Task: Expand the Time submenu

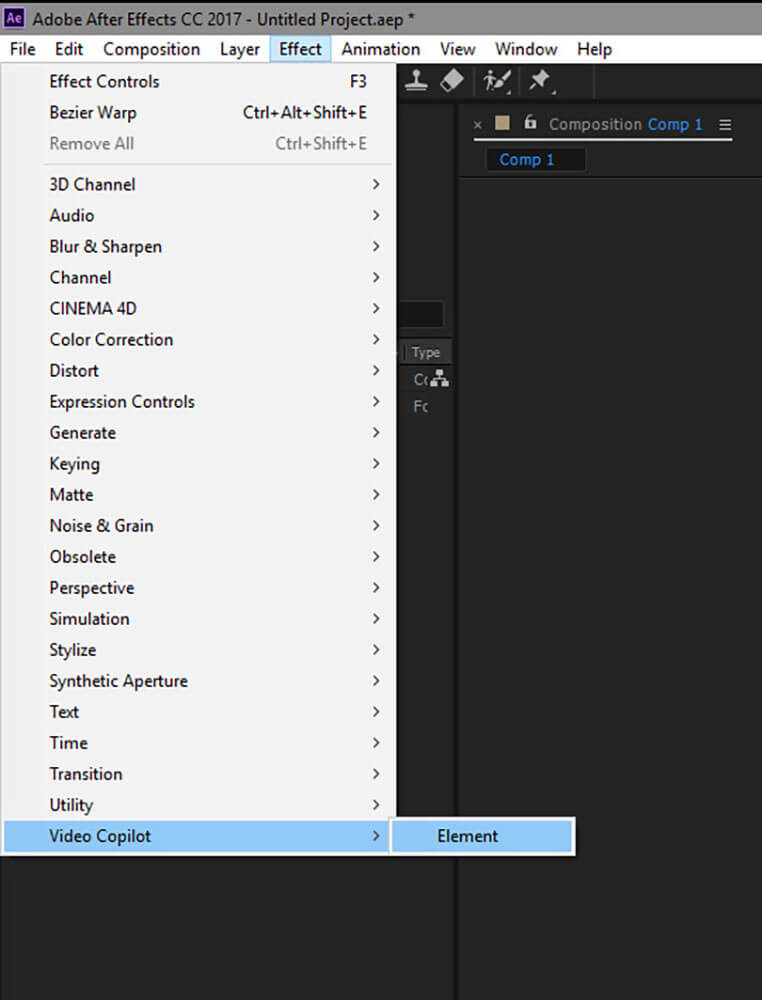Action: point(199,743)
